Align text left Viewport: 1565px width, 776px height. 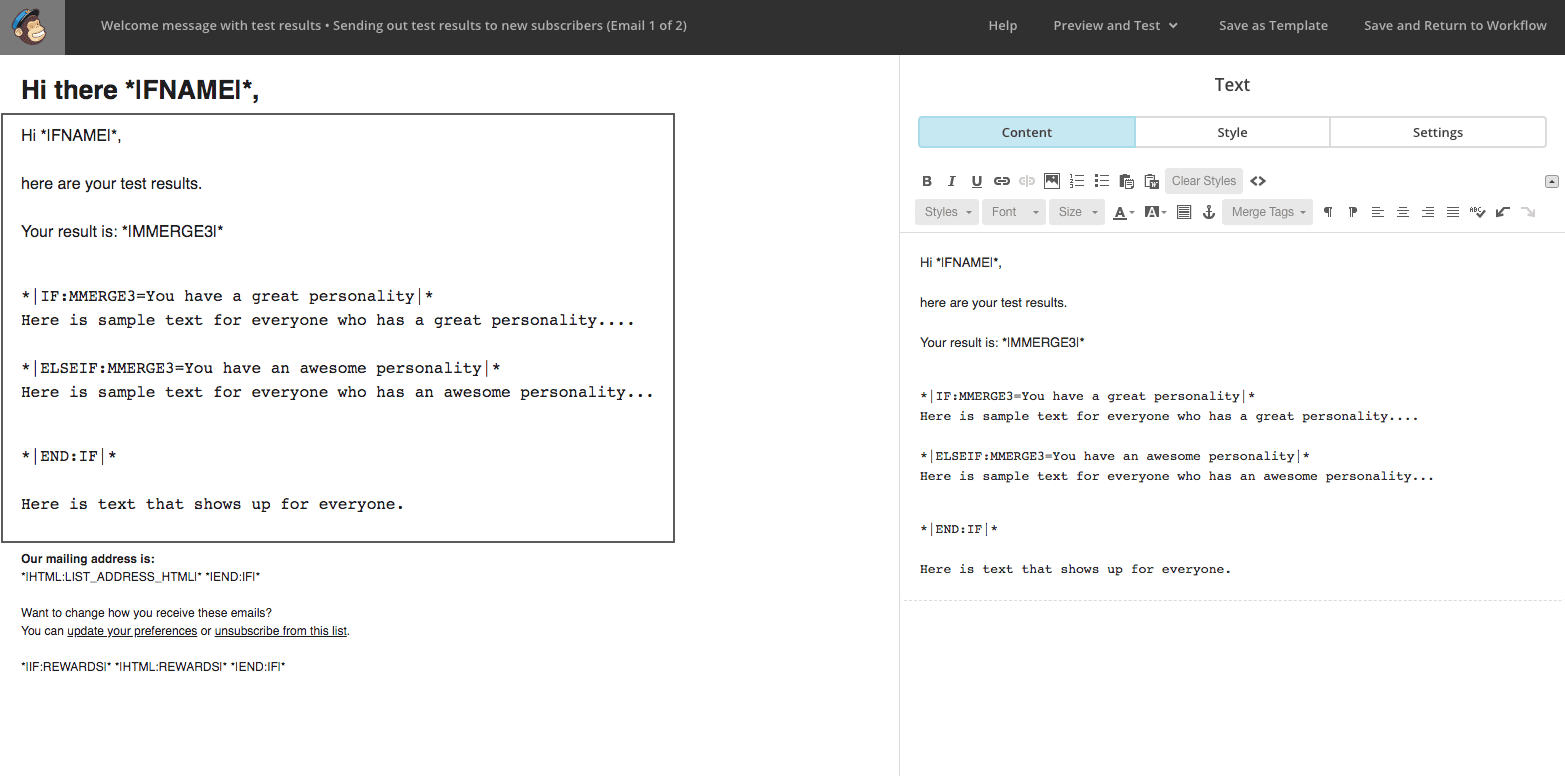tap(1378, 212)
